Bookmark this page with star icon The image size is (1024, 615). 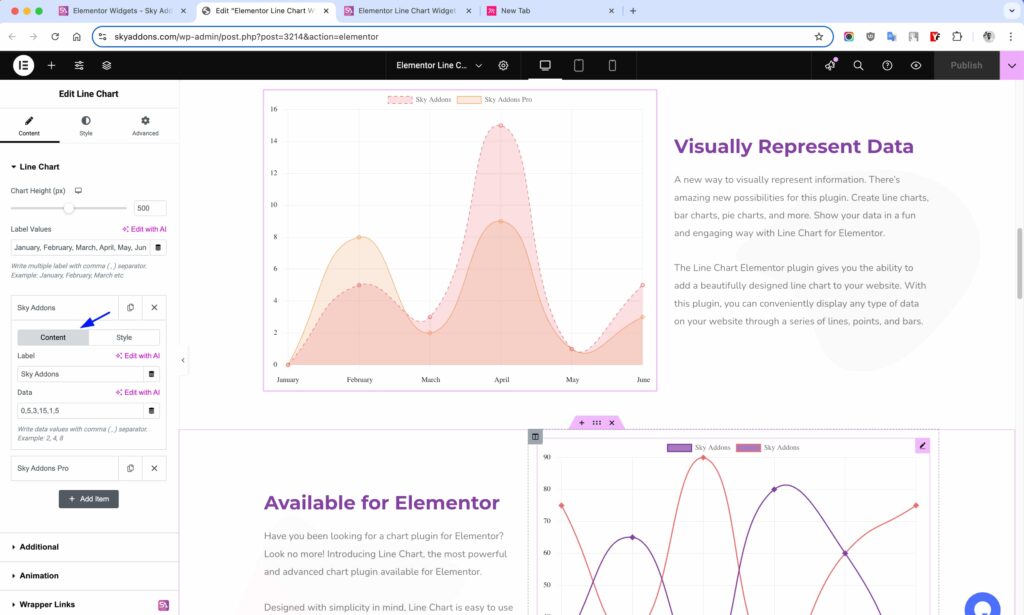(818, 37)
